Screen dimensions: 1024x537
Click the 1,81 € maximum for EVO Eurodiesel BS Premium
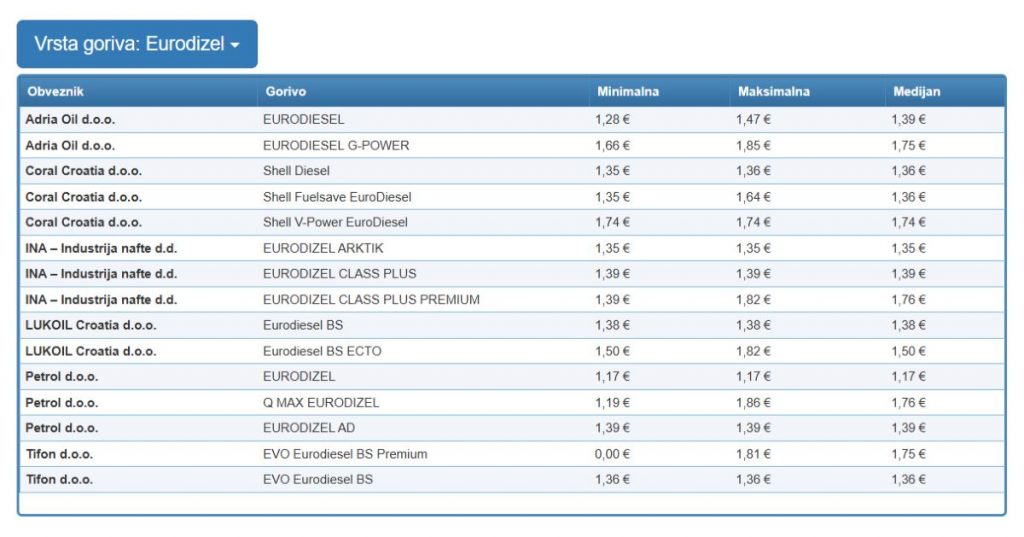tap(753, 454)
